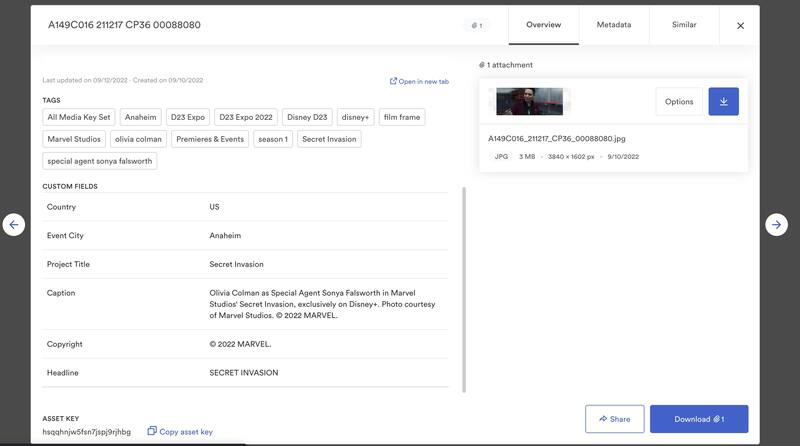The height and width of the screenshot is (446, 800).
Task: Click the Share button
Action: [614, 419]
